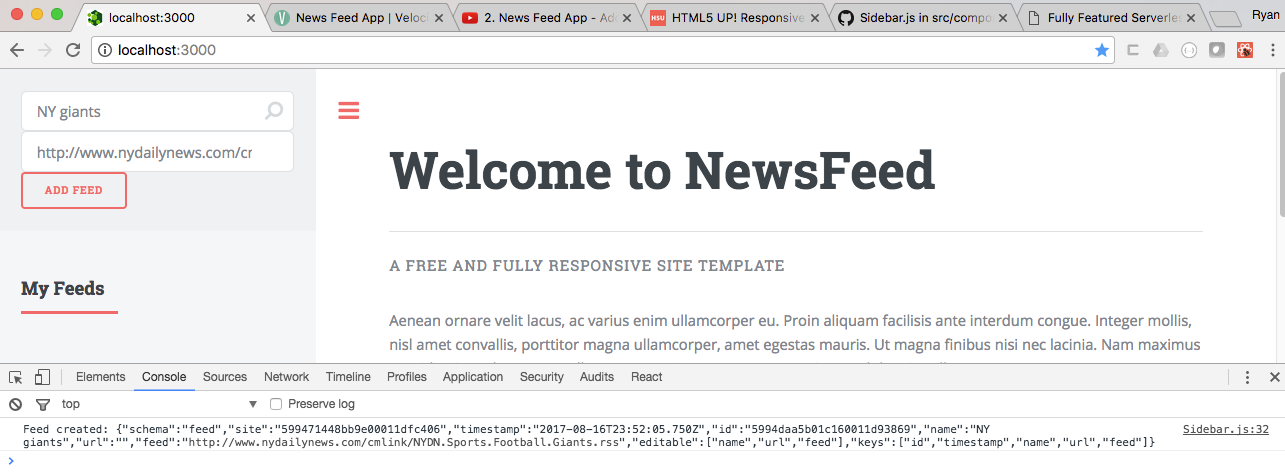This screenshot has width=1285, height=474.
Task: Click the browser forward arrow
Action: tap(45, 50)
